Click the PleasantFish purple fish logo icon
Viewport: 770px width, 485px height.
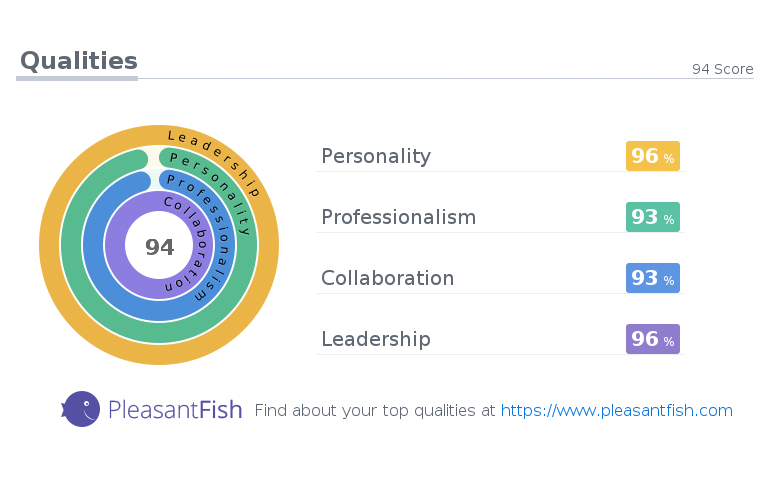(81, 409)
